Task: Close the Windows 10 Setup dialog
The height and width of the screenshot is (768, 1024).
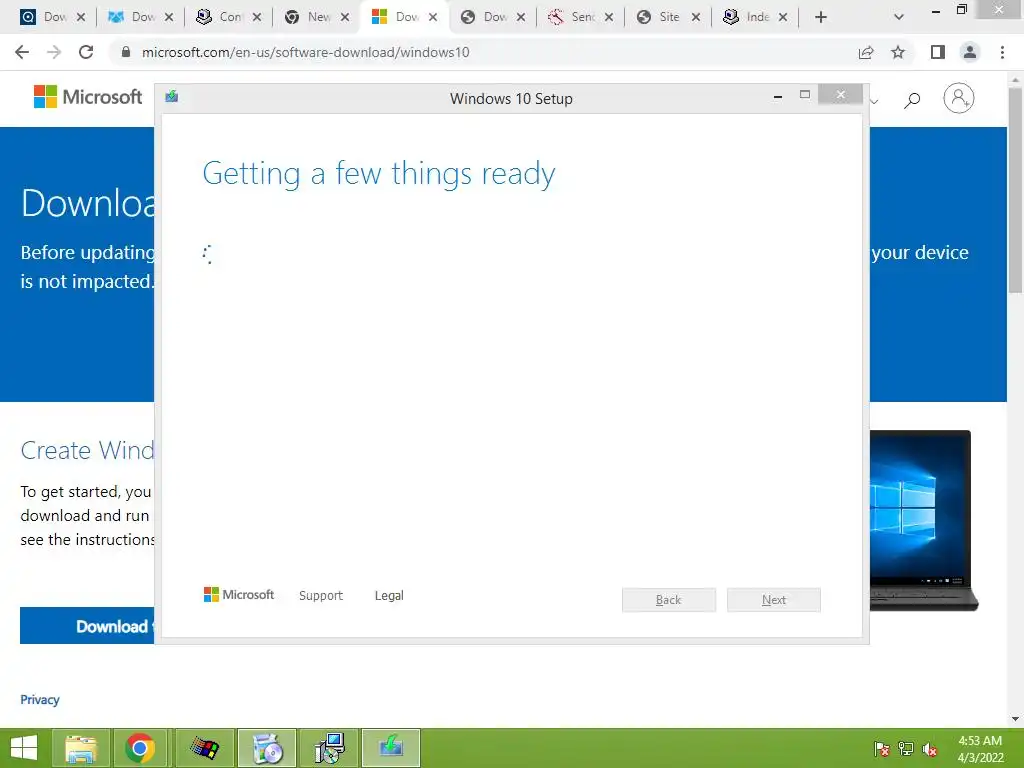Action: 840,95
